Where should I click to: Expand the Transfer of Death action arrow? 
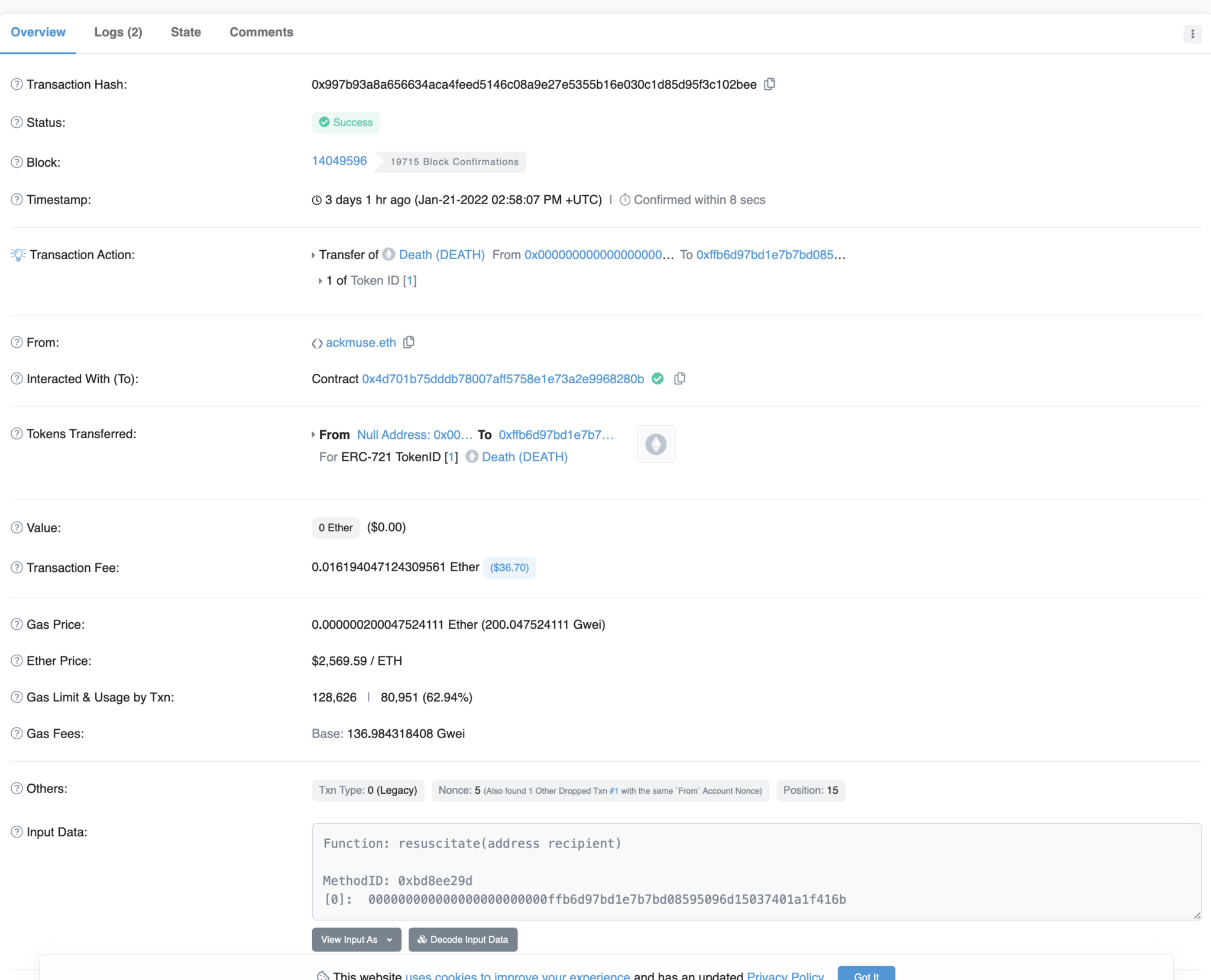[313, 255]
